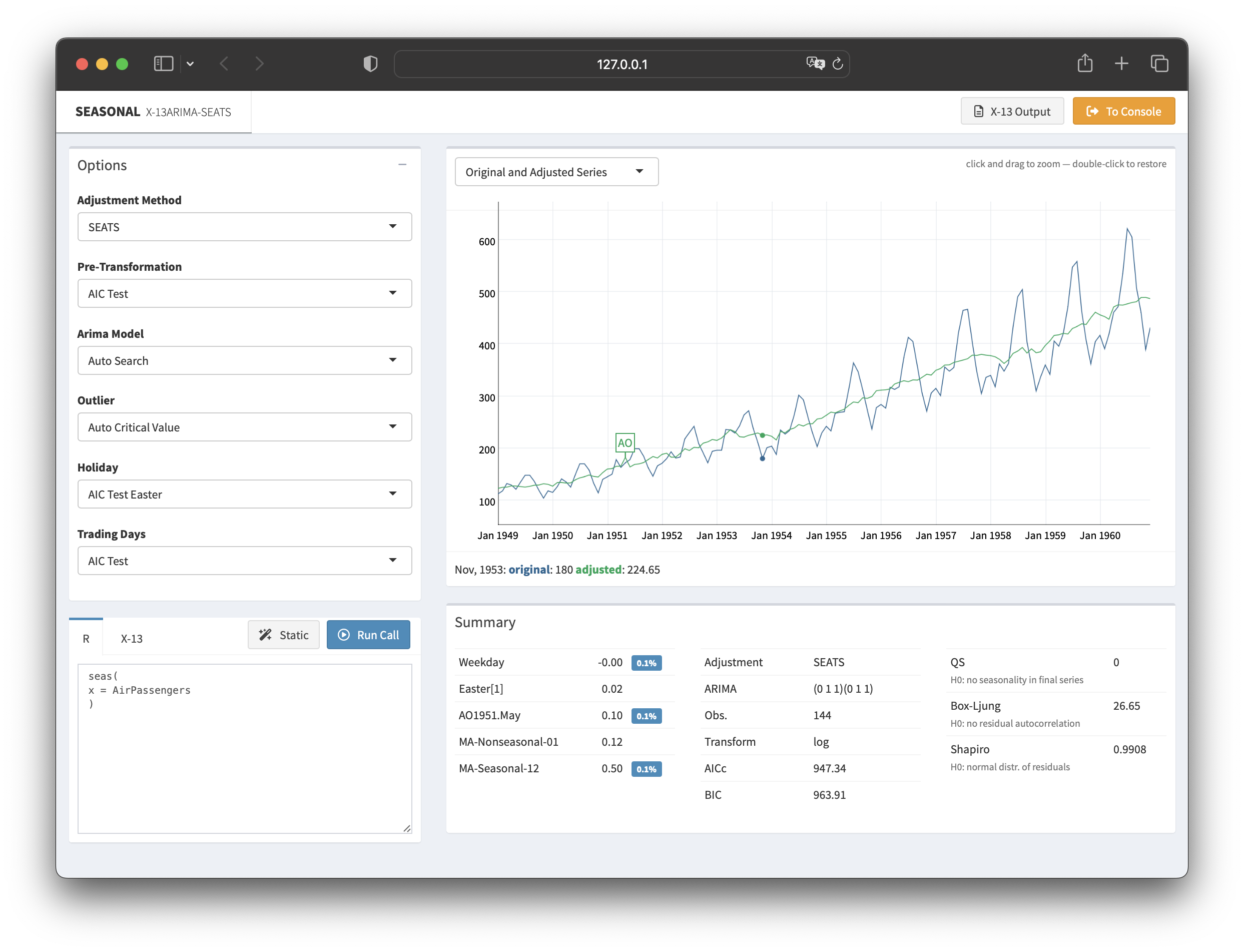Click the Run Call play icon

(x=344, y=634)
